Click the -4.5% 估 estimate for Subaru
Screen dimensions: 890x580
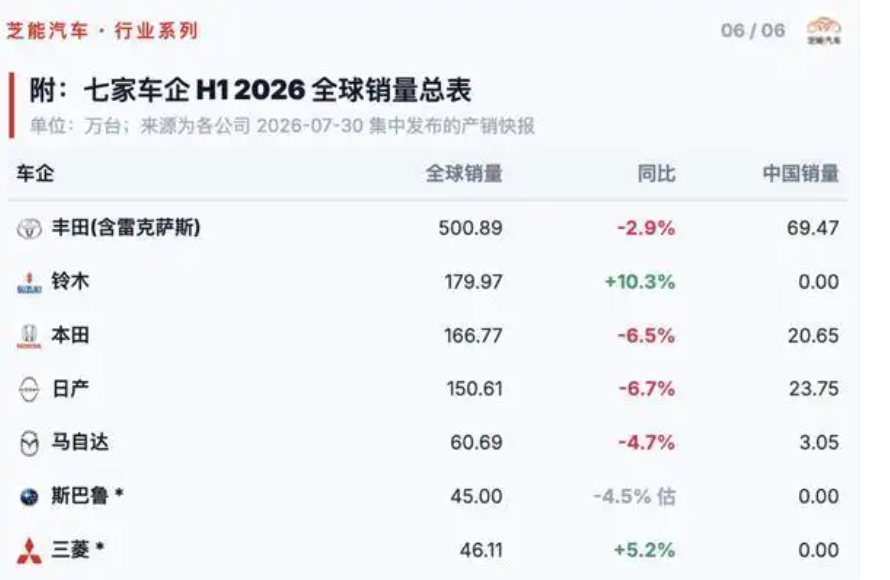pyautogui.click(x=634, y=497)
